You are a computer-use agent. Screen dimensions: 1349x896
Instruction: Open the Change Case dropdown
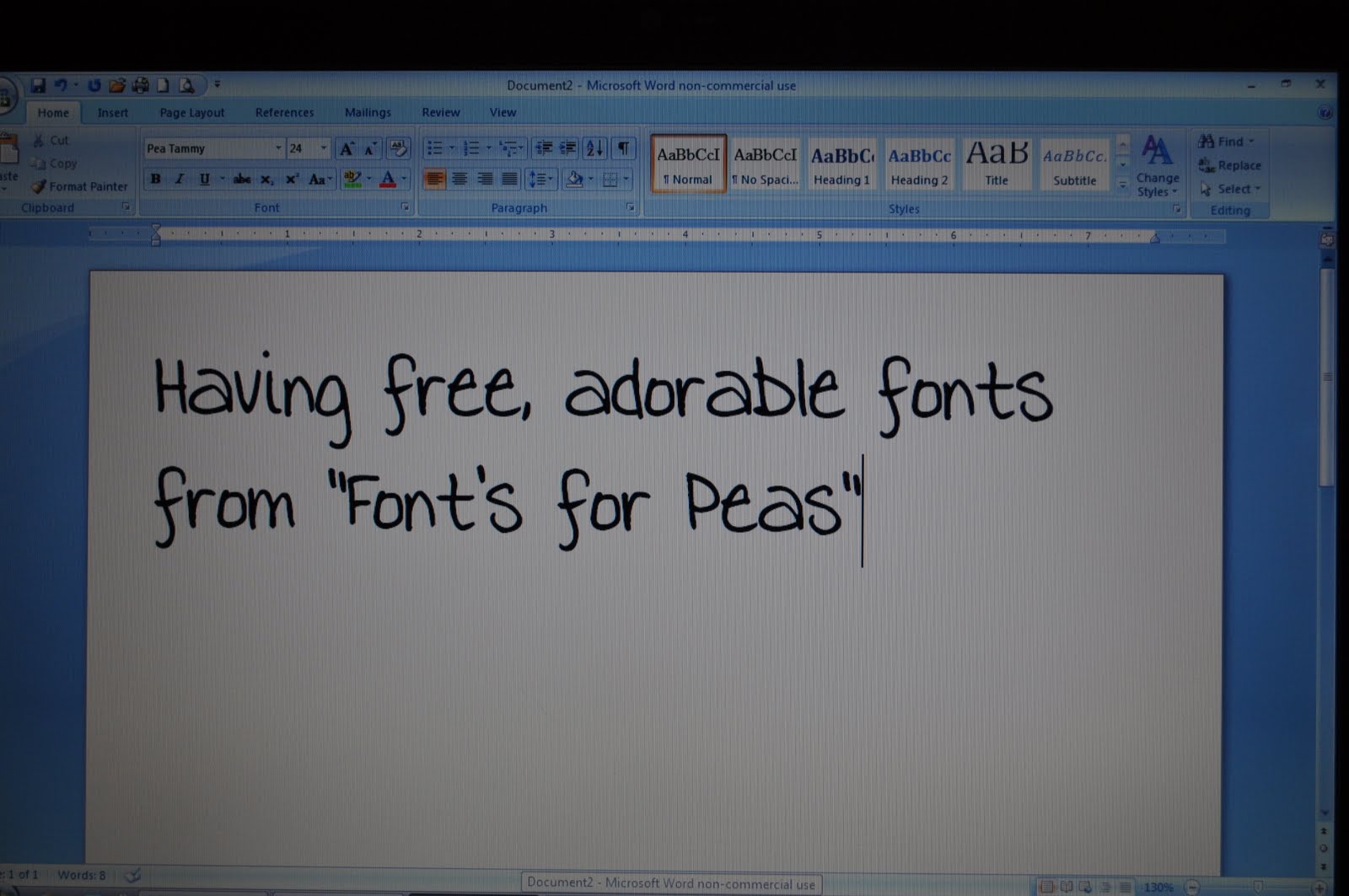click(x=320, y=179)
